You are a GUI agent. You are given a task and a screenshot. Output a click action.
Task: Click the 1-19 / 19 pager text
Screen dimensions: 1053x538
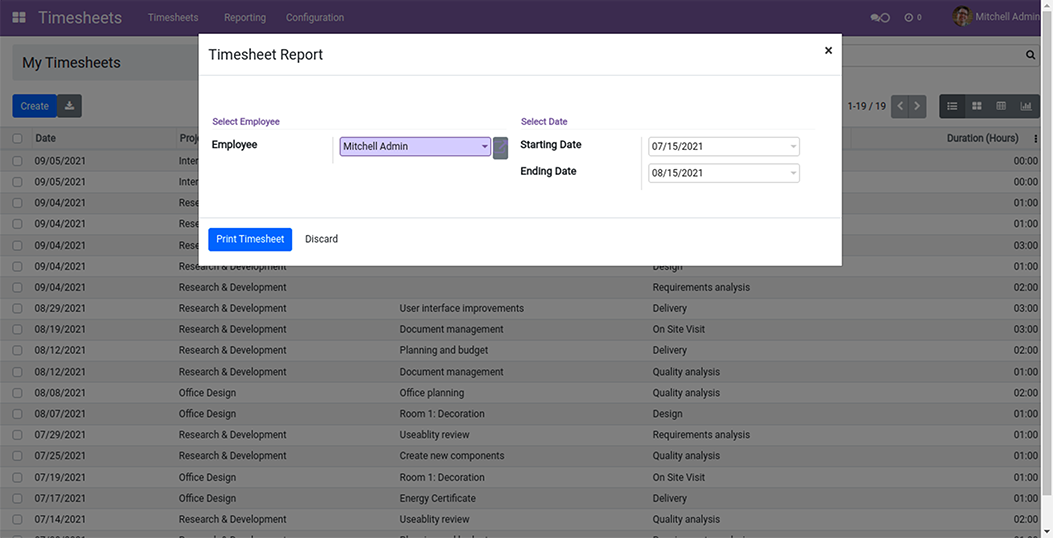(867, 106)
